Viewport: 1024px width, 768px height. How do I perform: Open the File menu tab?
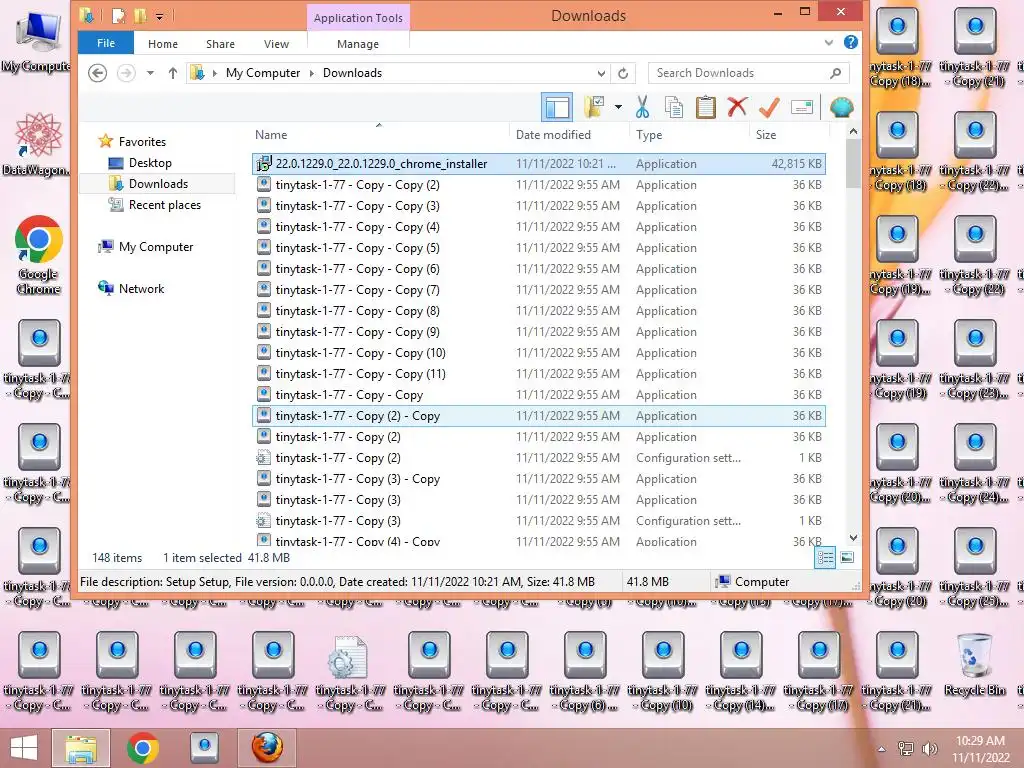point(106,43)
